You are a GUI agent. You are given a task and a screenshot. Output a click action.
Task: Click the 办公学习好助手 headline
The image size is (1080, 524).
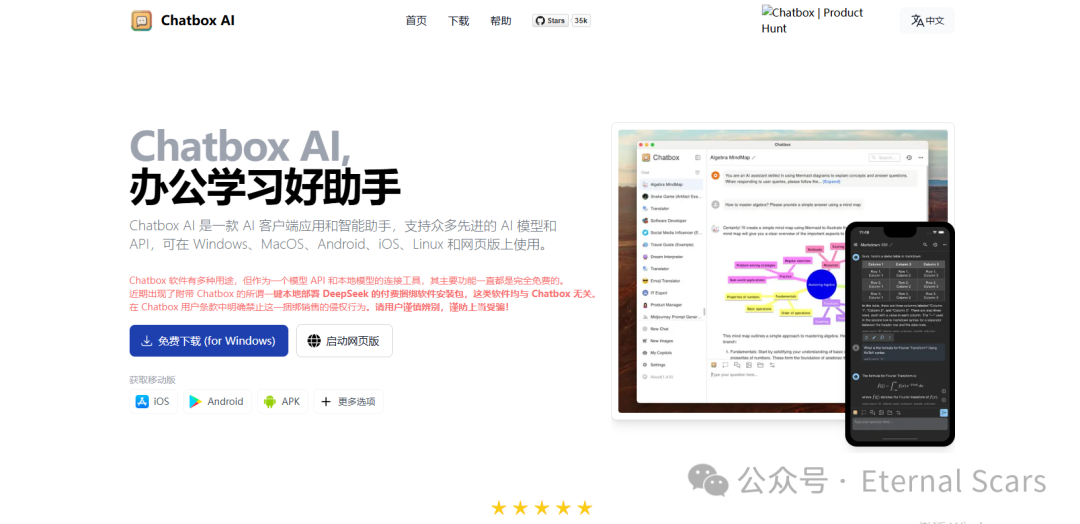click(265, 186)
